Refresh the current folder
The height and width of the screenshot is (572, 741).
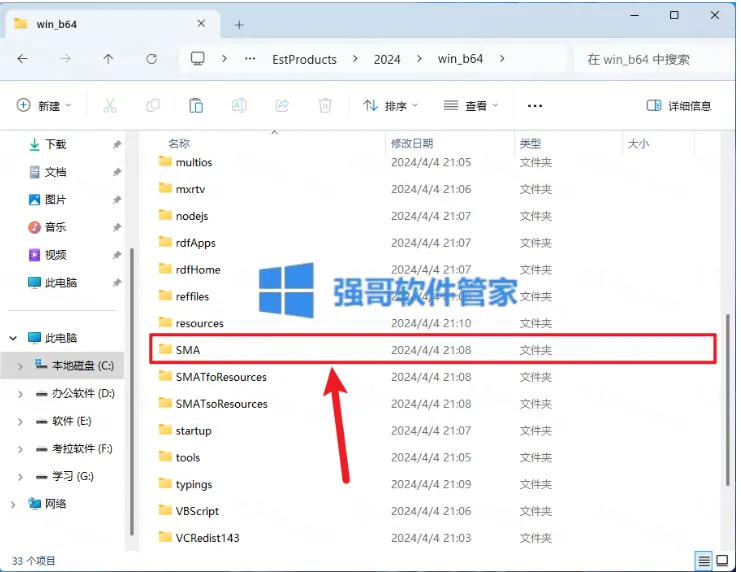tap(151, 59)
